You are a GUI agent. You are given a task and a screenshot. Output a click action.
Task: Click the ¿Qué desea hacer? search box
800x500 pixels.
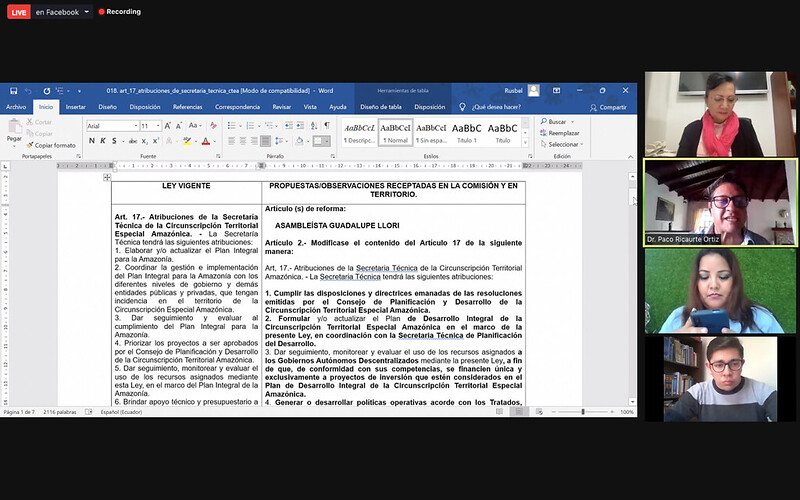(x=491, y=107)
